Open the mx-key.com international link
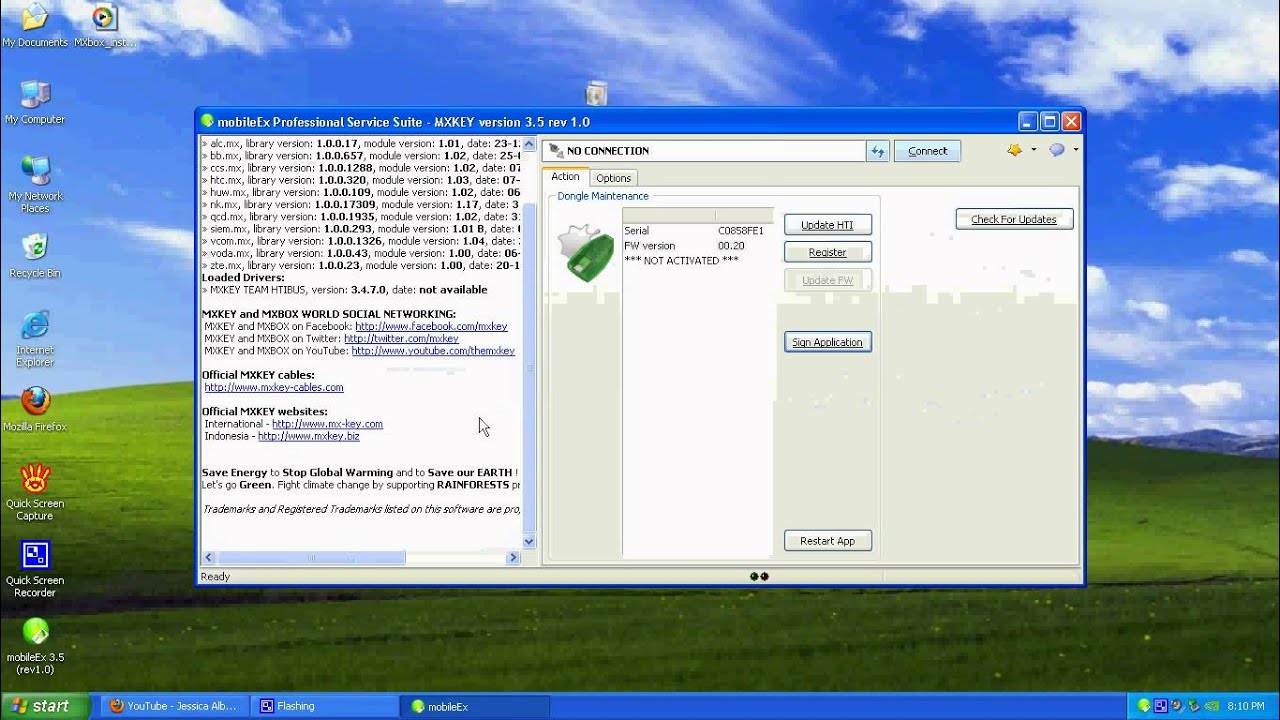The image size is (1280, 720). pyautogui.click(x=327, y=424)
